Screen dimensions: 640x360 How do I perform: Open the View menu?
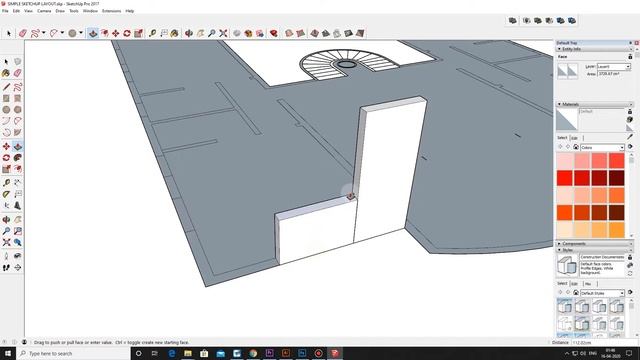click(28, 11)
